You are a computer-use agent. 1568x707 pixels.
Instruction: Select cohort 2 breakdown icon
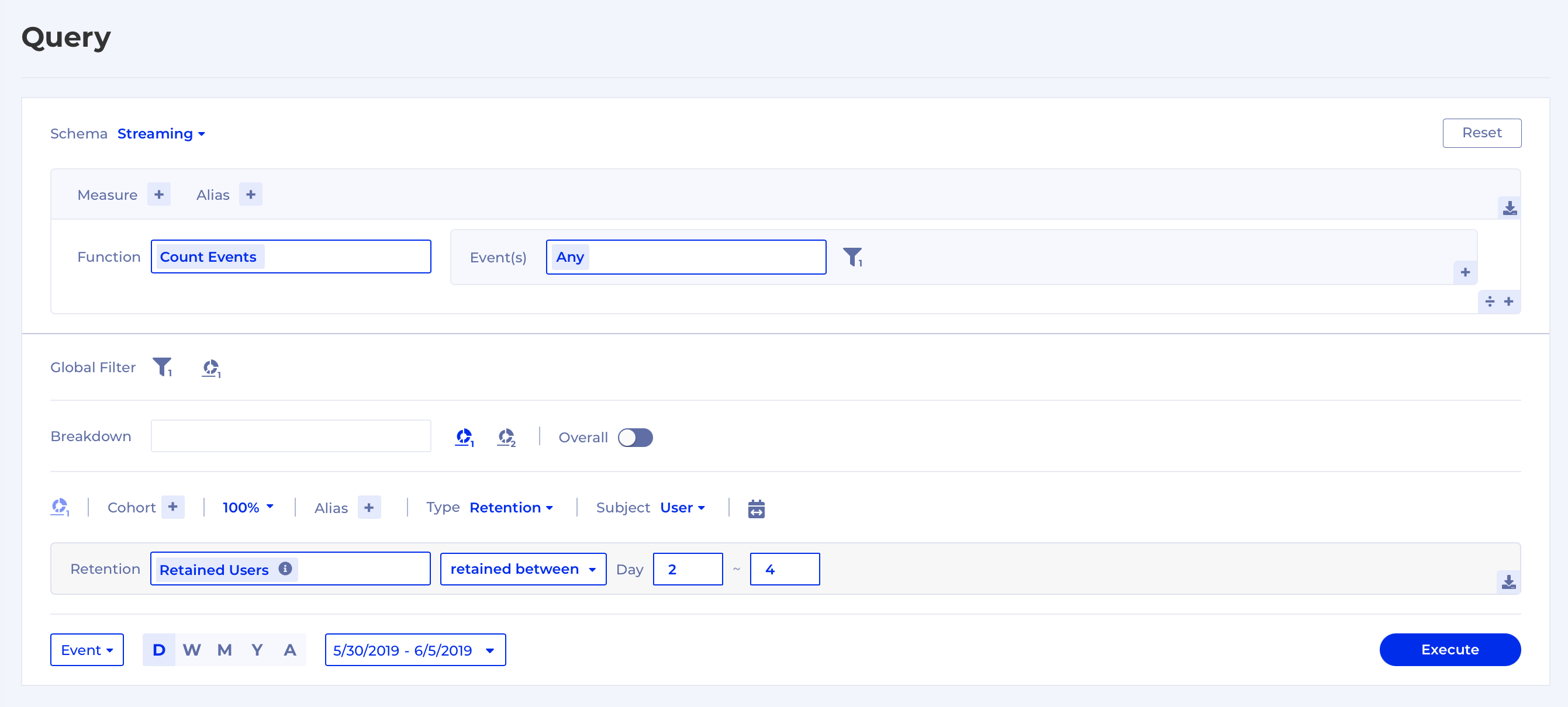(x=506, y=437)
